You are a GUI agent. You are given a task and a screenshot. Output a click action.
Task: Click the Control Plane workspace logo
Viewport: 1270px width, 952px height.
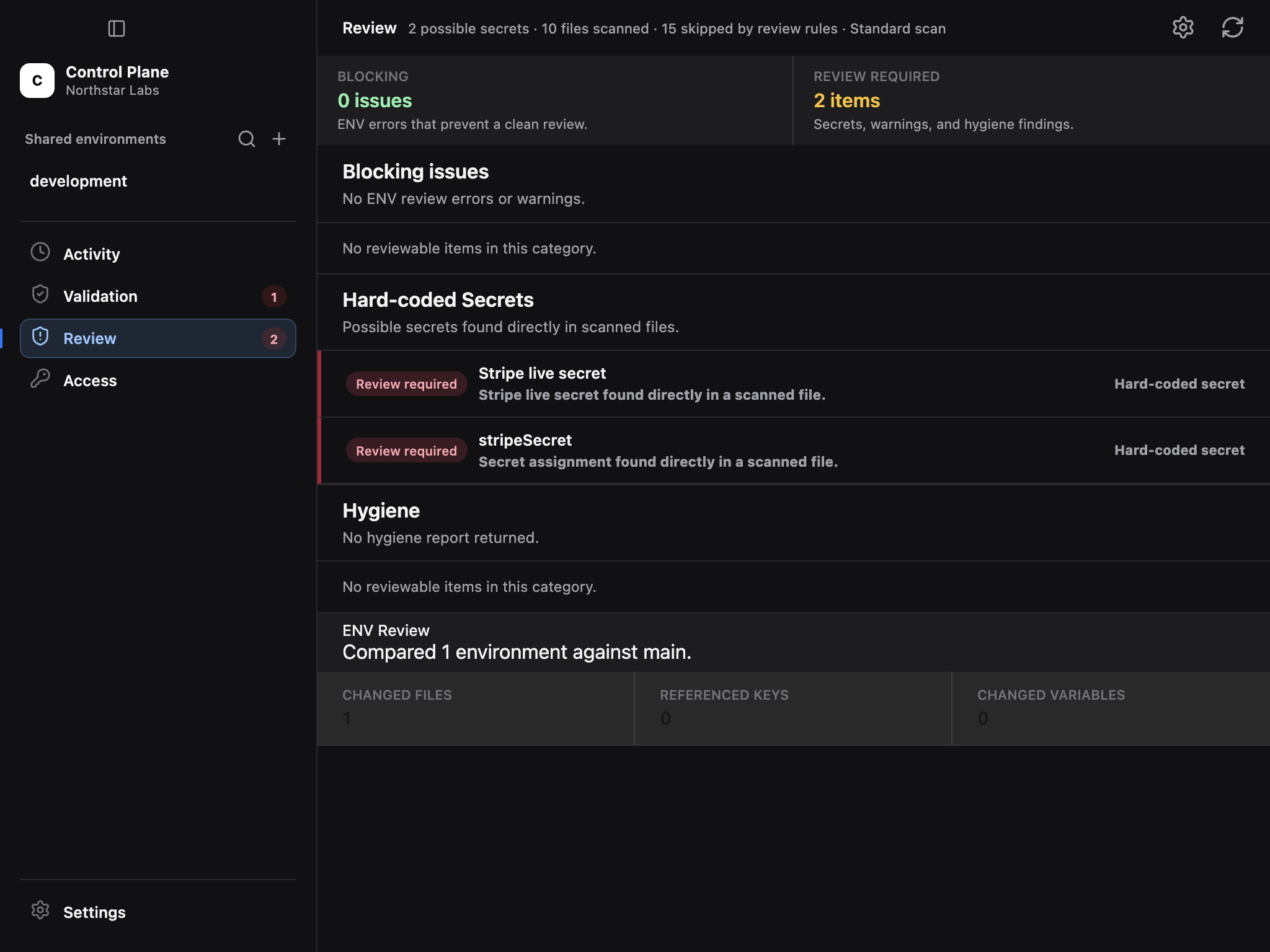pyautogui.click(x=37, y=81)
